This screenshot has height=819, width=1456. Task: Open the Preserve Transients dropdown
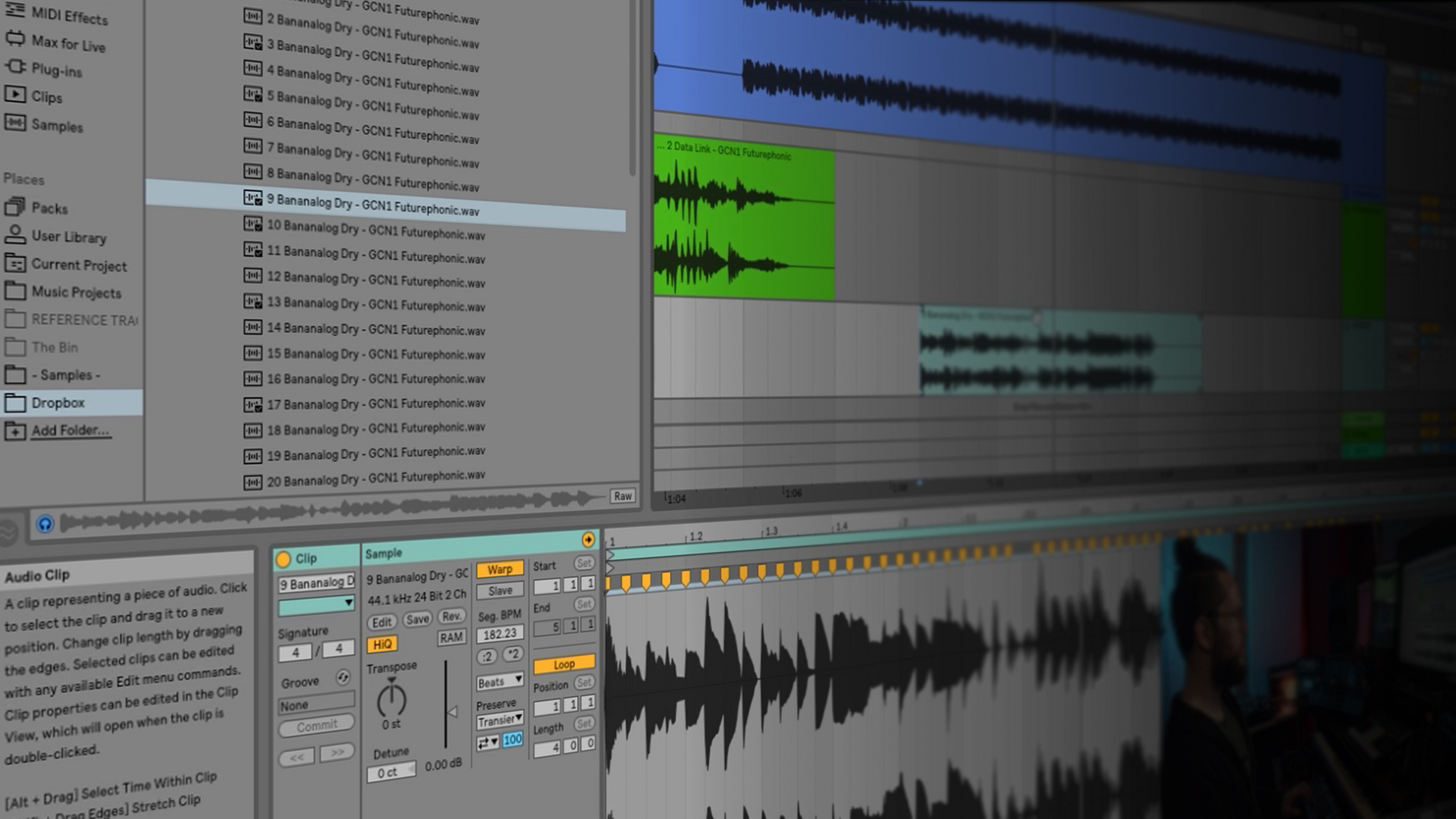pyautogui.click(x=500, y=720)
